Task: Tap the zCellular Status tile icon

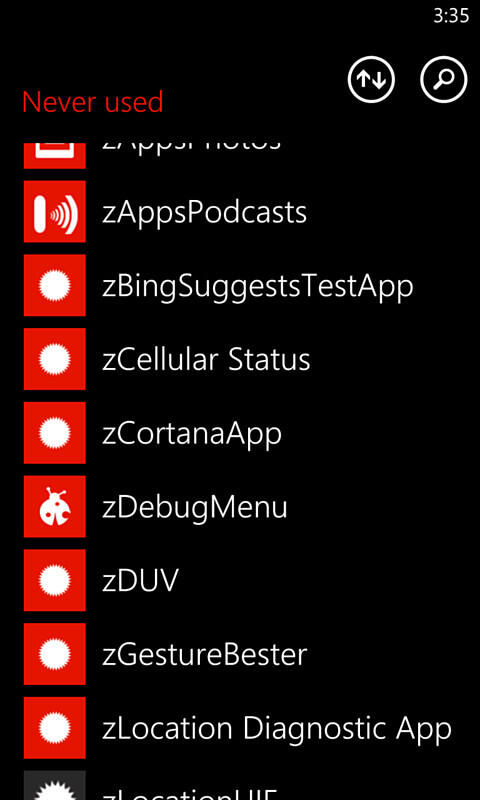Action: point(55,359)
